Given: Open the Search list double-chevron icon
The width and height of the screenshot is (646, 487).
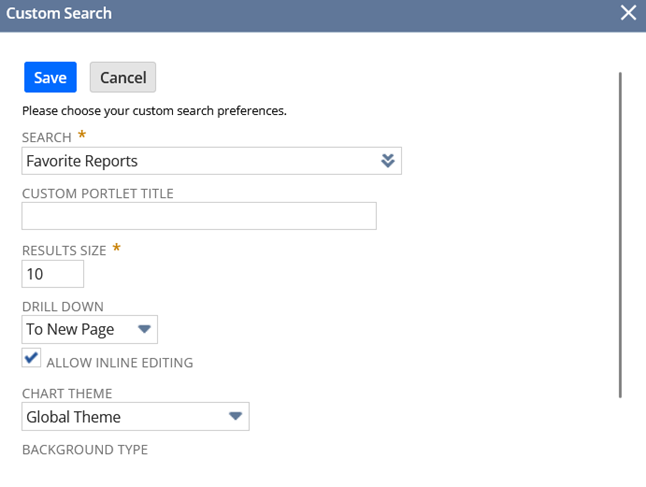Looking at the screenshot, I should (x=388, y=161).
